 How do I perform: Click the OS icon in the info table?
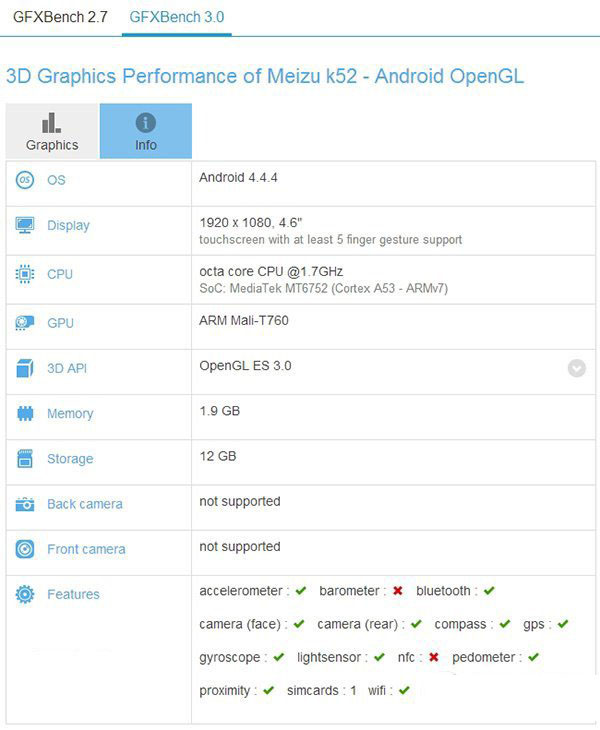point(25,180)
